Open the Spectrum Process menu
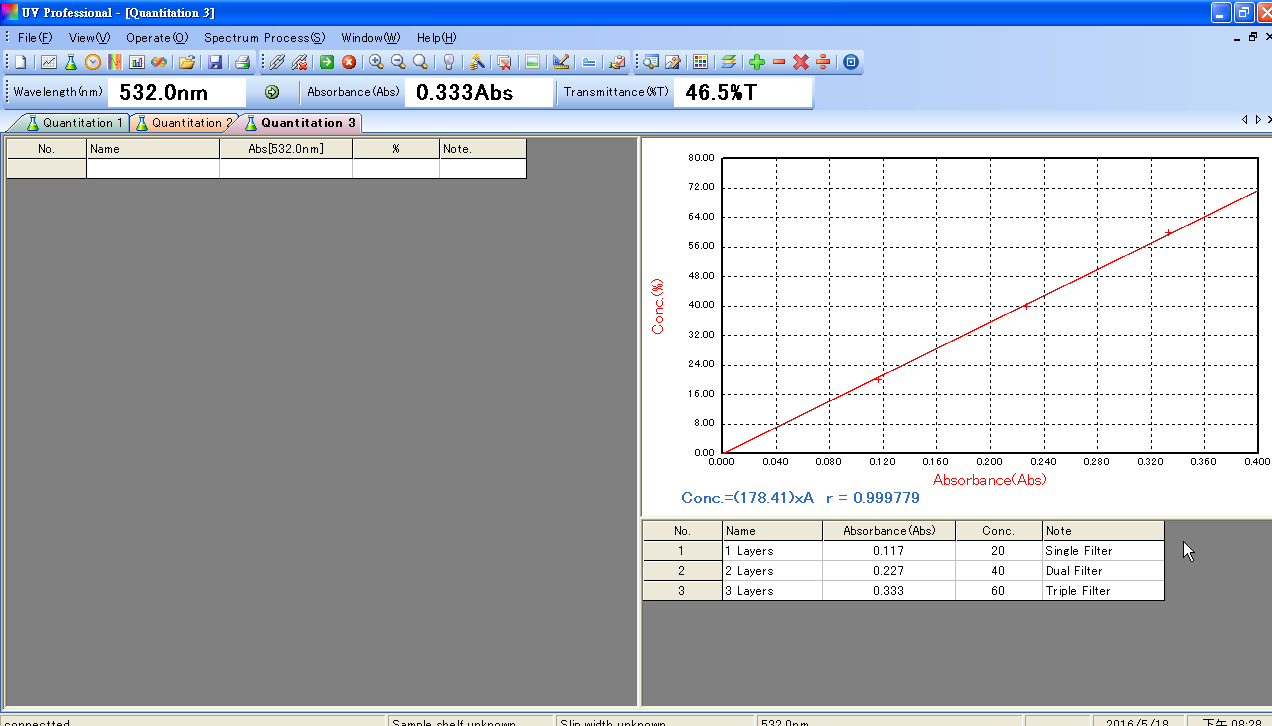 click(264, 37)
